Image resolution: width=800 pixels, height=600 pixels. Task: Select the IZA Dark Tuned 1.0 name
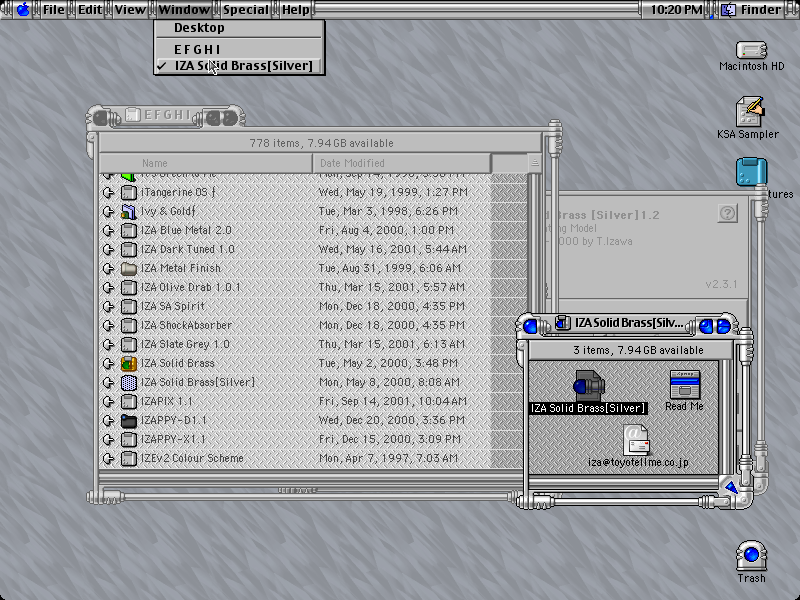point(187,249)
